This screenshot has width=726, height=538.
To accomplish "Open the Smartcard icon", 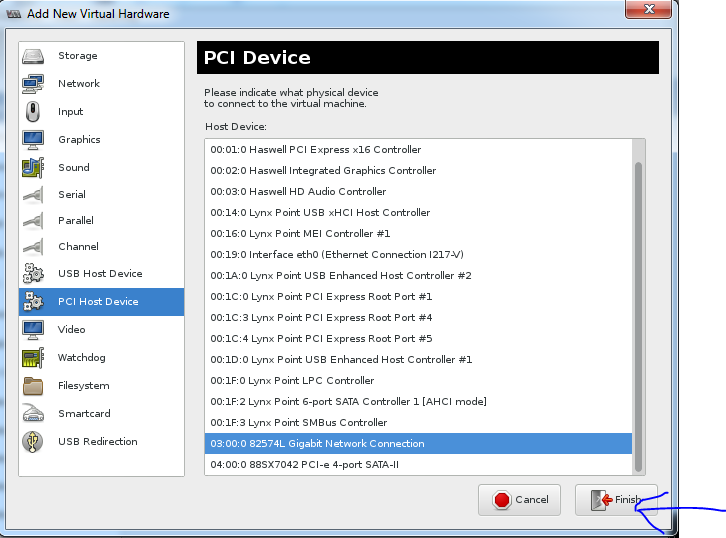I will click(x=33, y=413).
